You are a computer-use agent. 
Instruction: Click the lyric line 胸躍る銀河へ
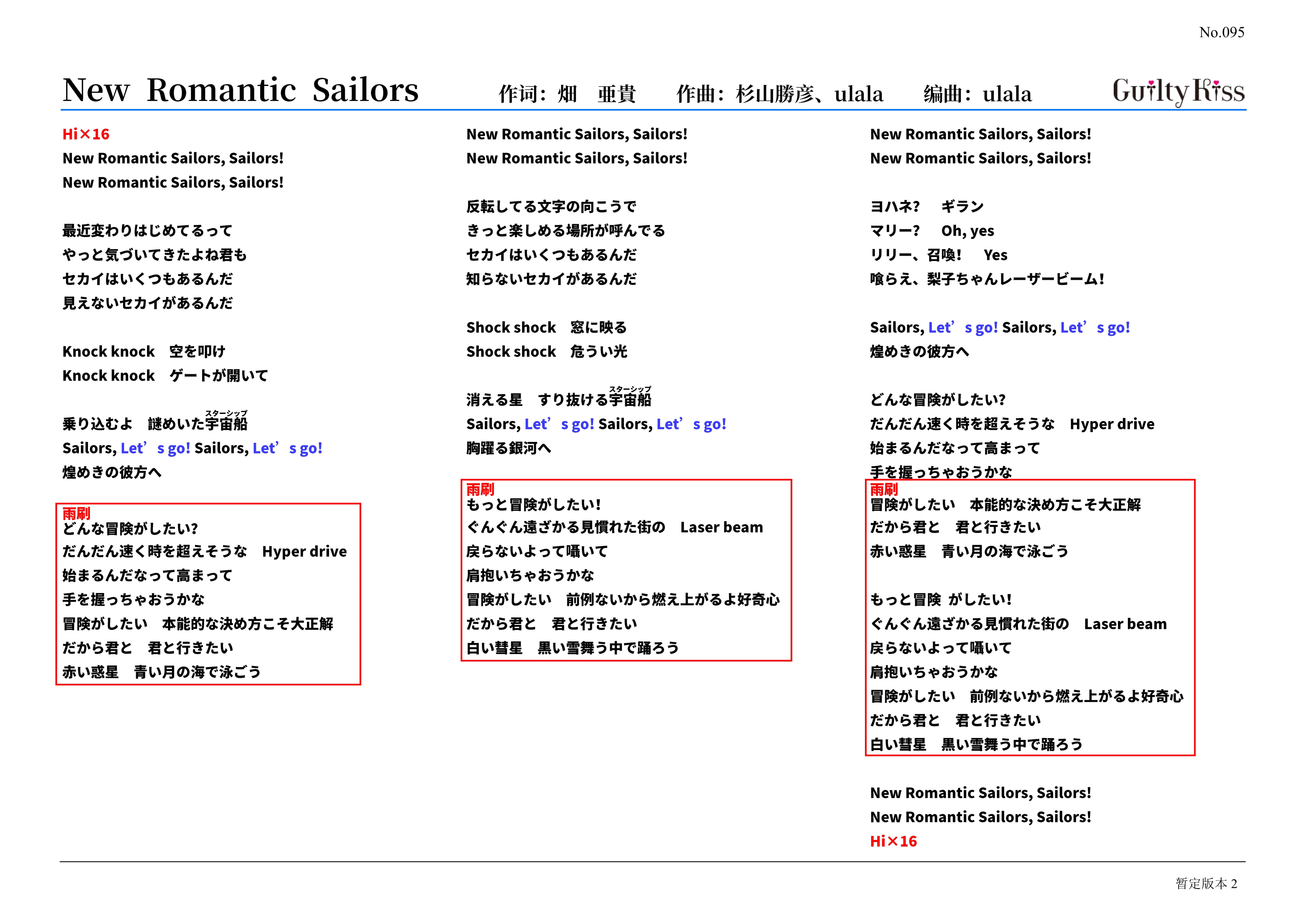tap(508, 448)
